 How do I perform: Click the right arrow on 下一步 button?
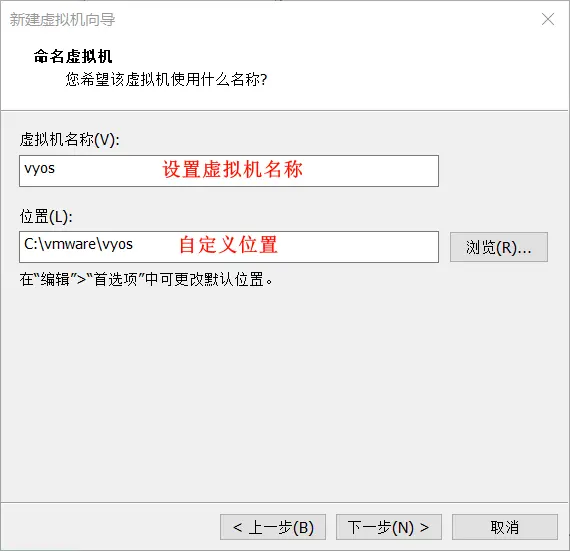click(x=424, y=527)
